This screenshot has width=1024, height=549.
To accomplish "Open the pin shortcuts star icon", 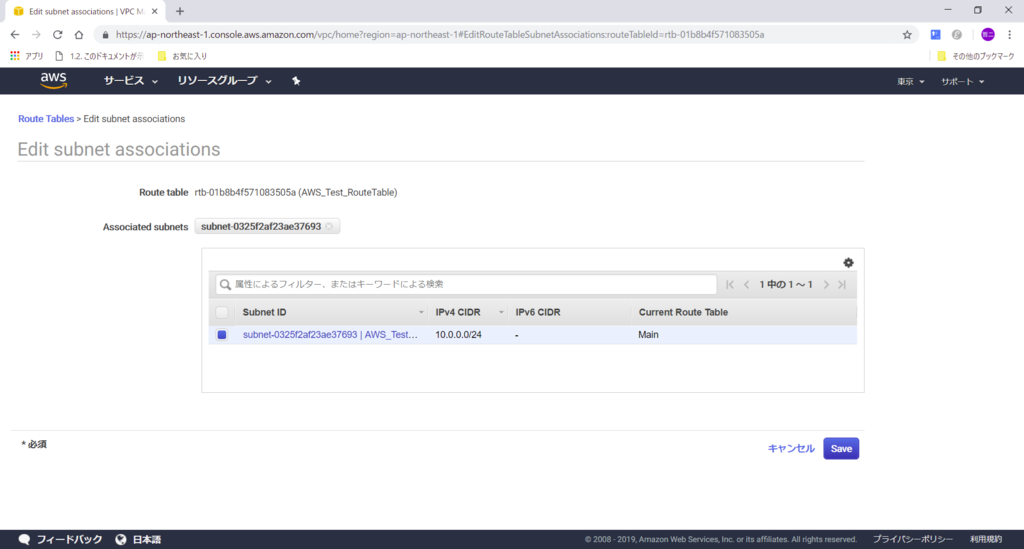I will pyautogui.click(x=296, y=81).
